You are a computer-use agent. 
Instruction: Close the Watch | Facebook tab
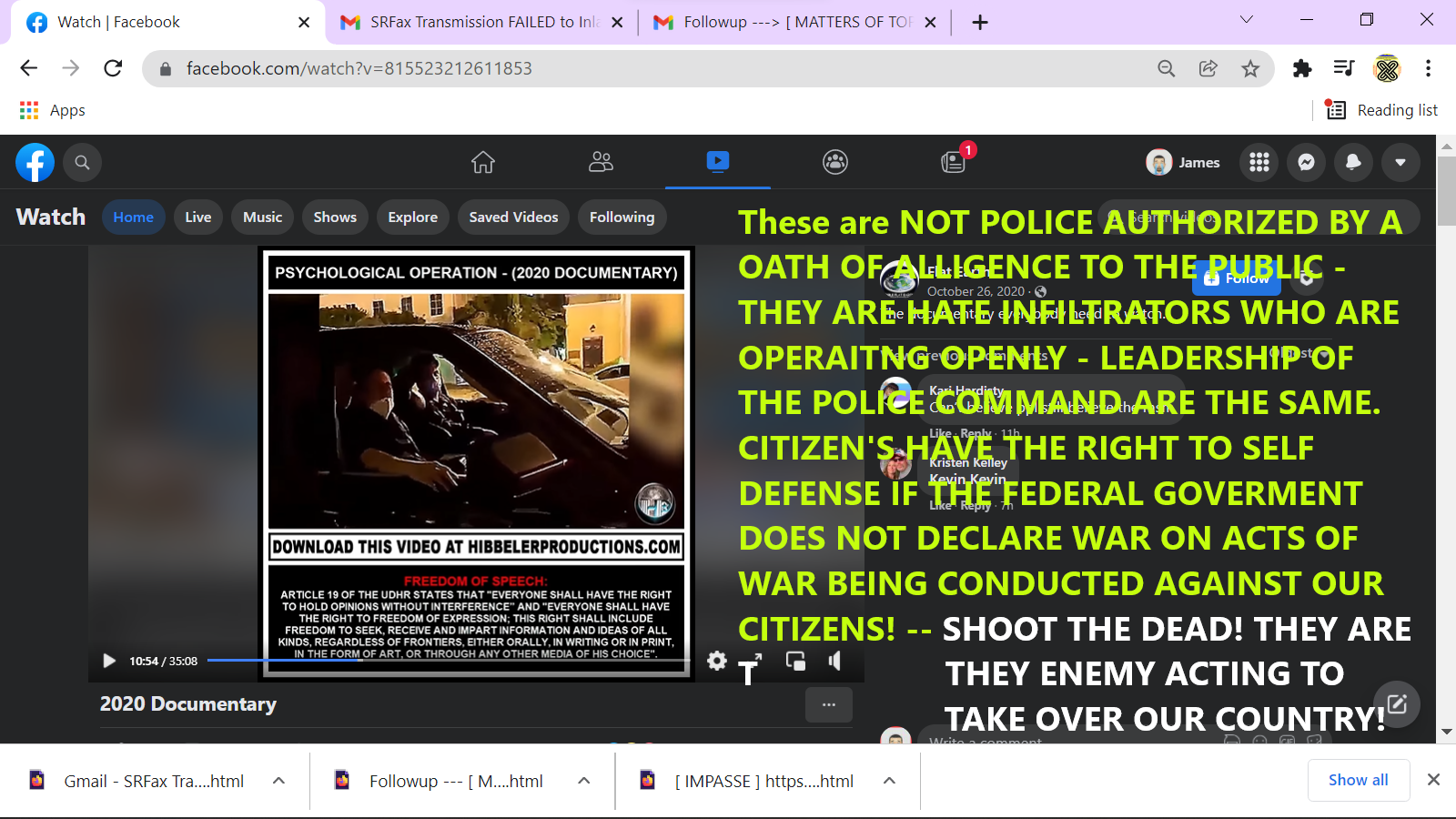tap(304, 22)
